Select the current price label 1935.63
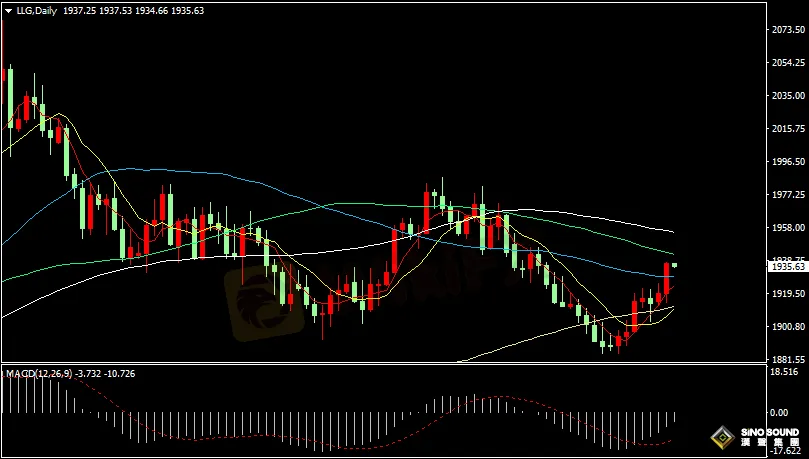Image resolution: width=809 pixels, height=459 pixels. click(787, 267)
